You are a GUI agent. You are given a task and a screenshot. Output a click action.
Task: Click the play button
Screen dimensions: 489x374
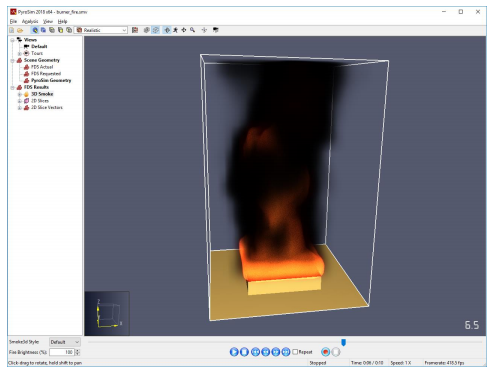(234, 352)
